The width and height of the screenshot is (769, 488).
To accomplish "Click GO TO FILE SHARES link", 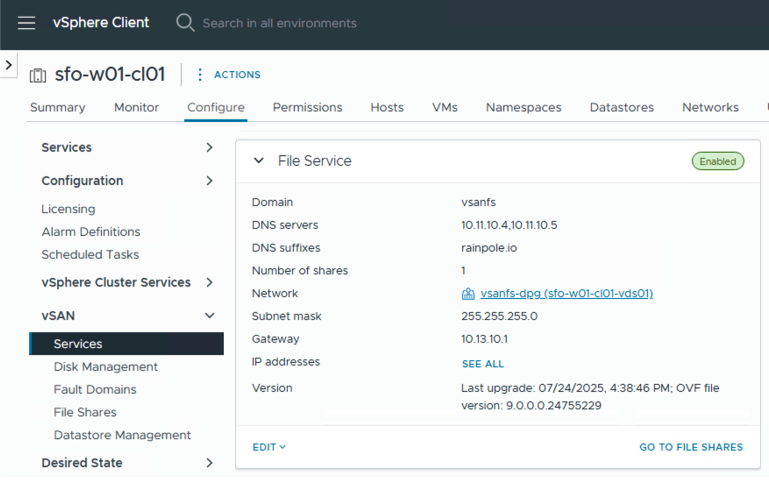I will (690, 447).
